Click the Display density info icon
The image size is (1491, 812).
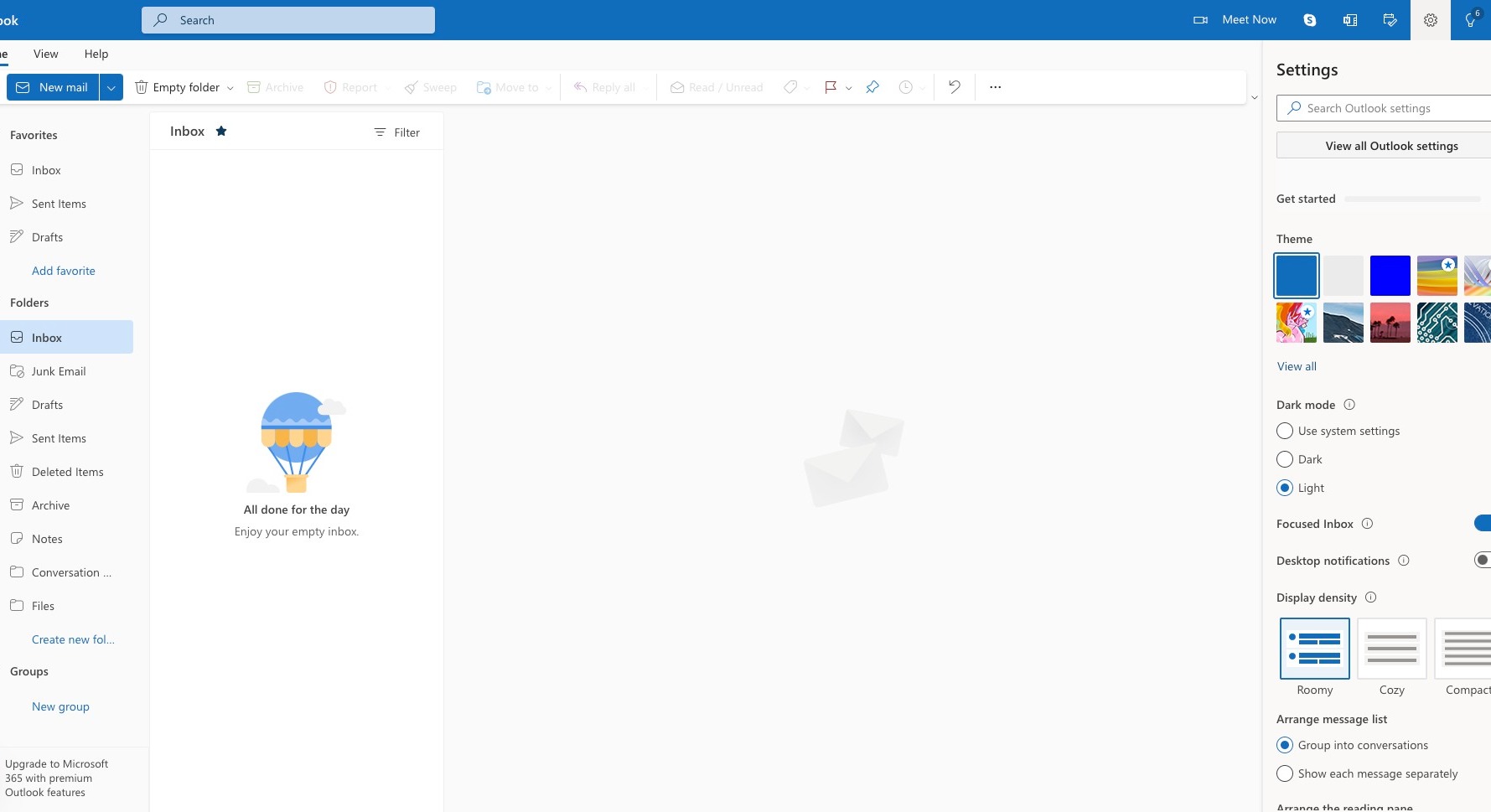tap(1370, 597)
